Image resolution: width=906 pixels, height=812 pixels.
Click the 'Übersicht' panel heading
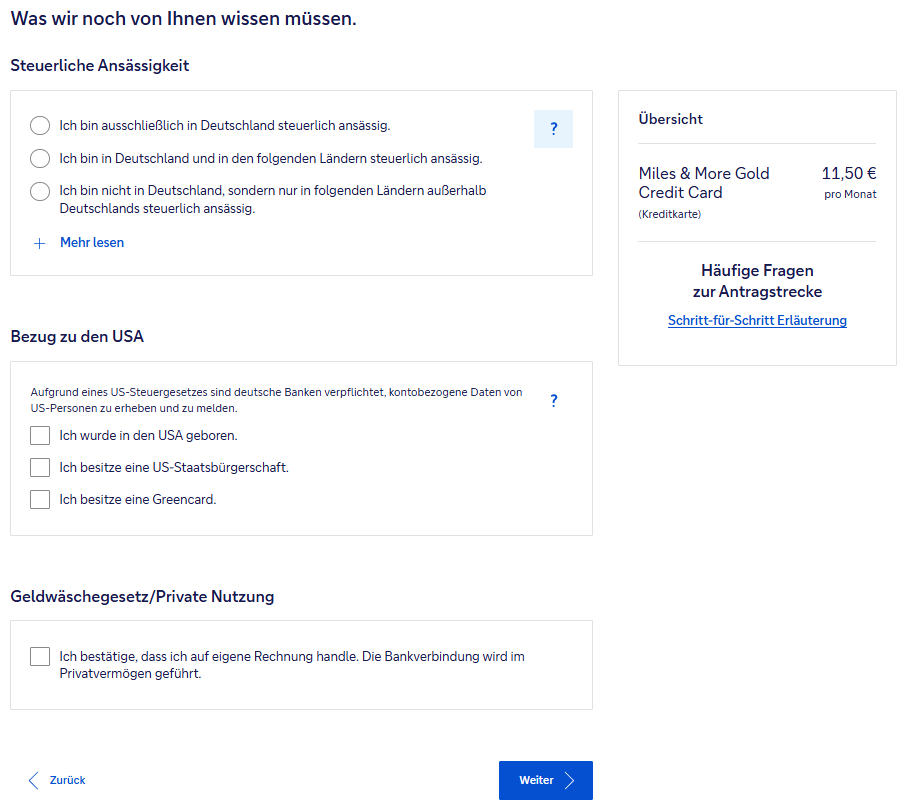670,119
